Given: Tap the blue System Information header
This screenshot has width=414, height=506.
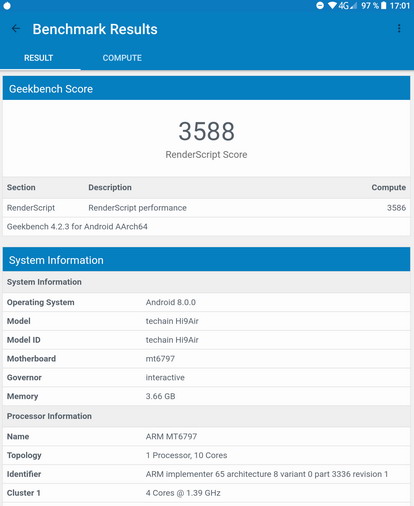Looking at the screenshot, I should coord(206,260).
